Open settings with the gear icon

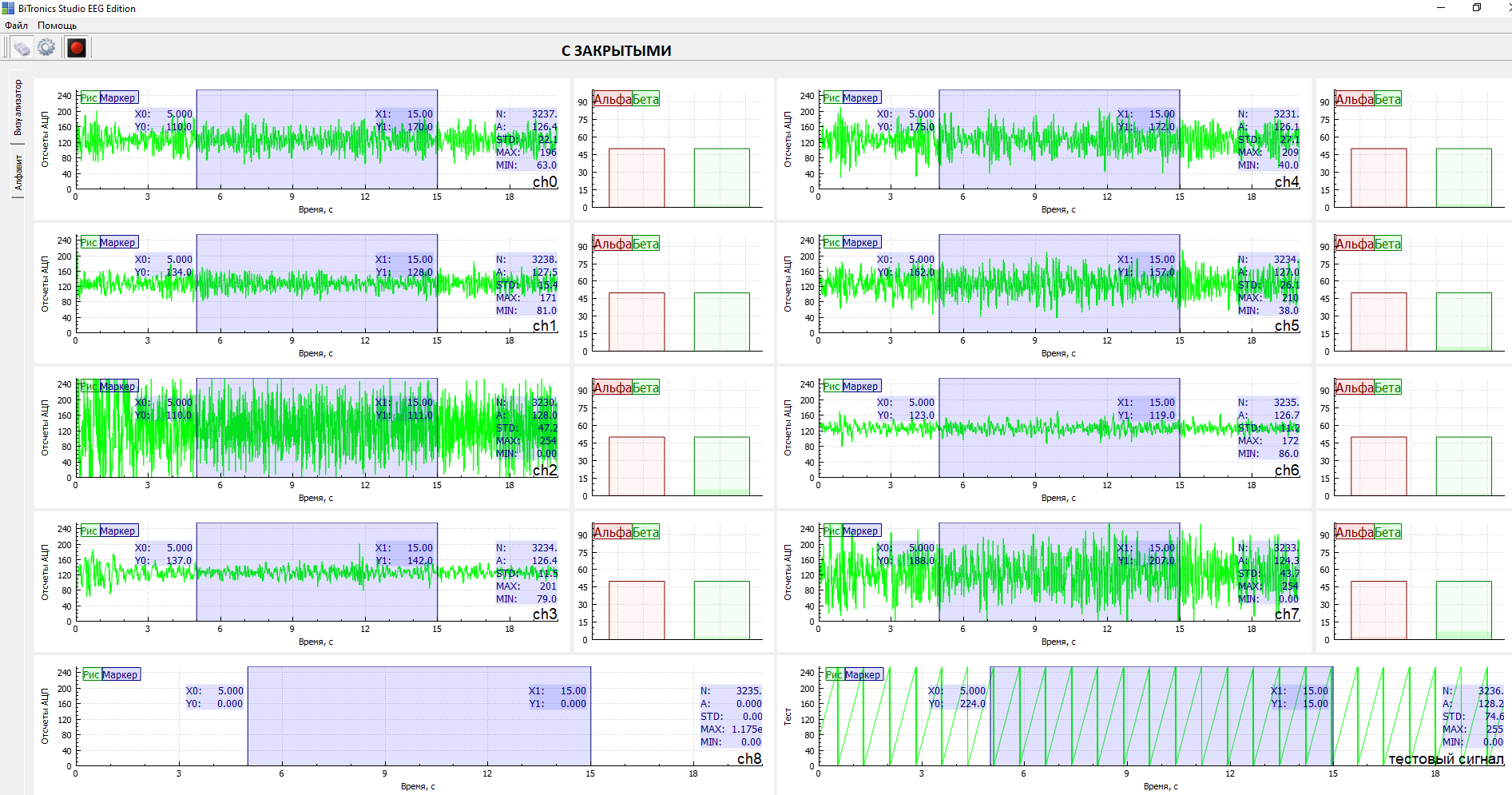coord(47,48)
